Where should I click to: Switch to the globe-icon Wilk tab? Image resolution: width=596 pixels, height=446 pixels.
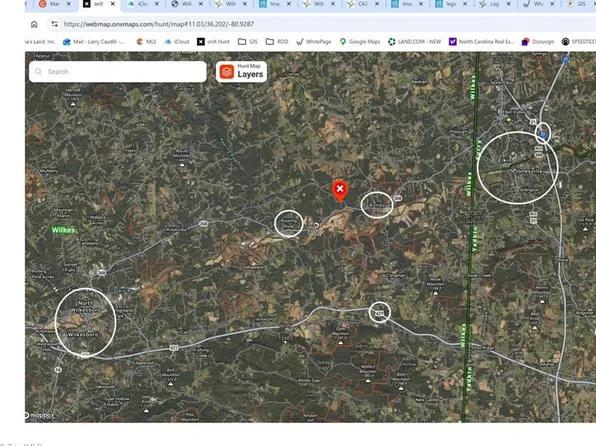pos(186,4)
